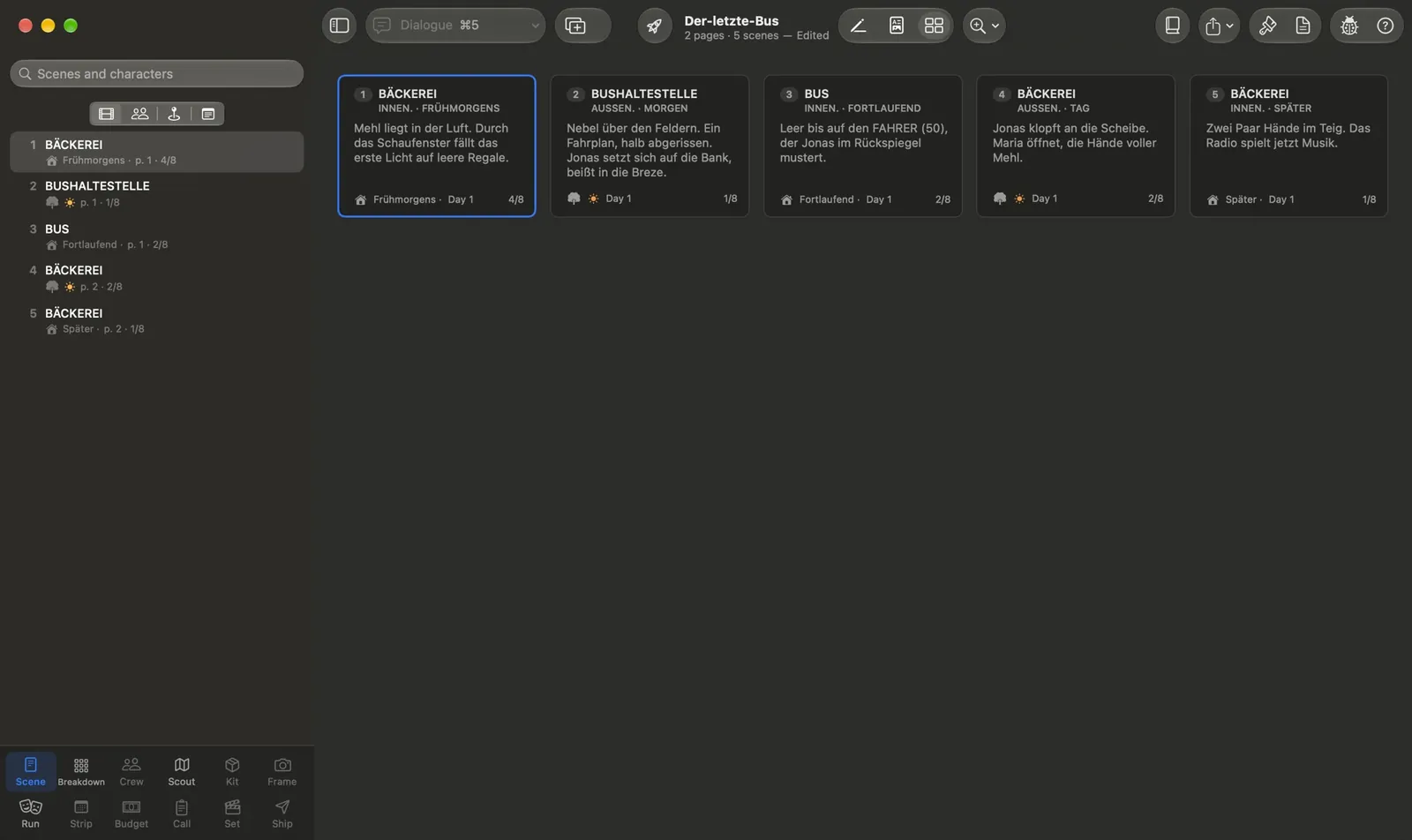Click the document page icon in toolbar
This screenshot has width=1412, height=840.
click(1303, 26)
